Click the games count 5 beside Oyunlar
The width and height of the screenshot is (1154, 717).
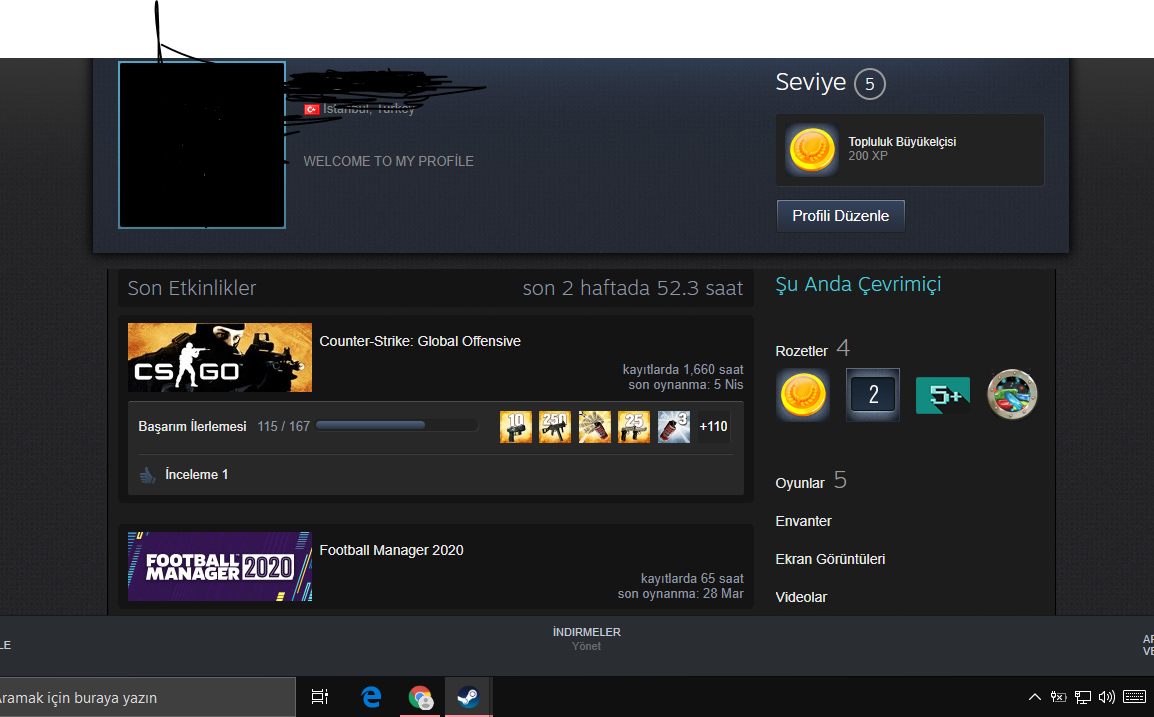(840, 481)
